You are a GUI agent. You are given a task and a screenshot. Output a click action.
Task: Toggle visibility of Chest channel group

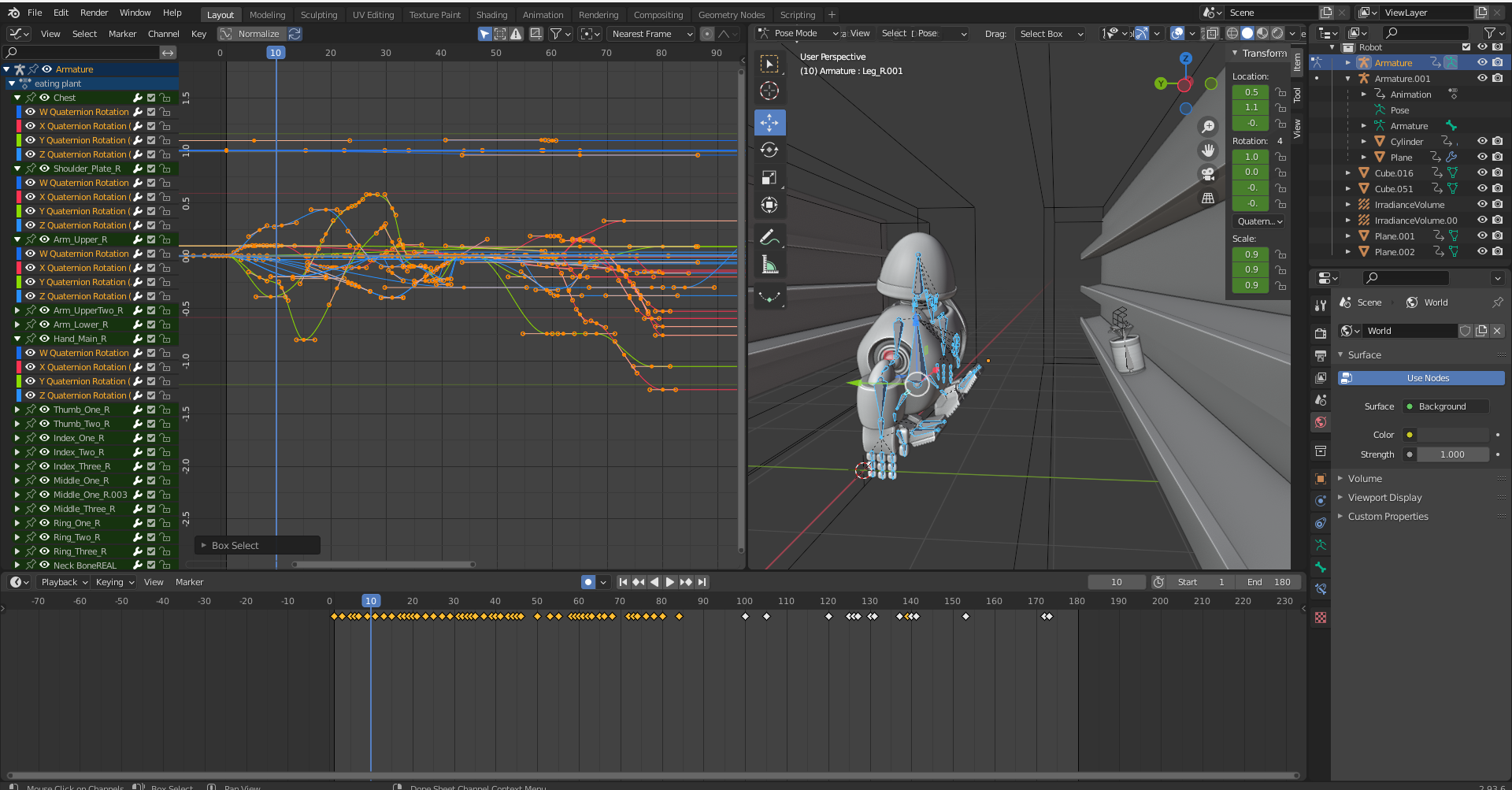[45, 98]
